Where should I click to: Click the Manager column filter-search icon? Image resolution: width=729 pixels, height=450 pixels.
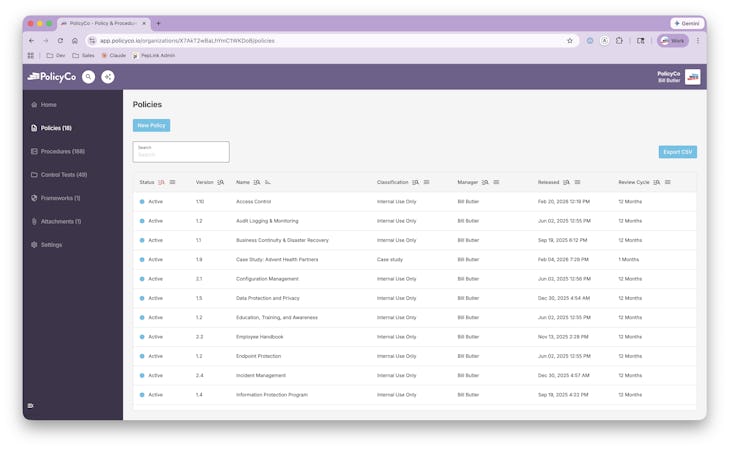click(485, 182)
